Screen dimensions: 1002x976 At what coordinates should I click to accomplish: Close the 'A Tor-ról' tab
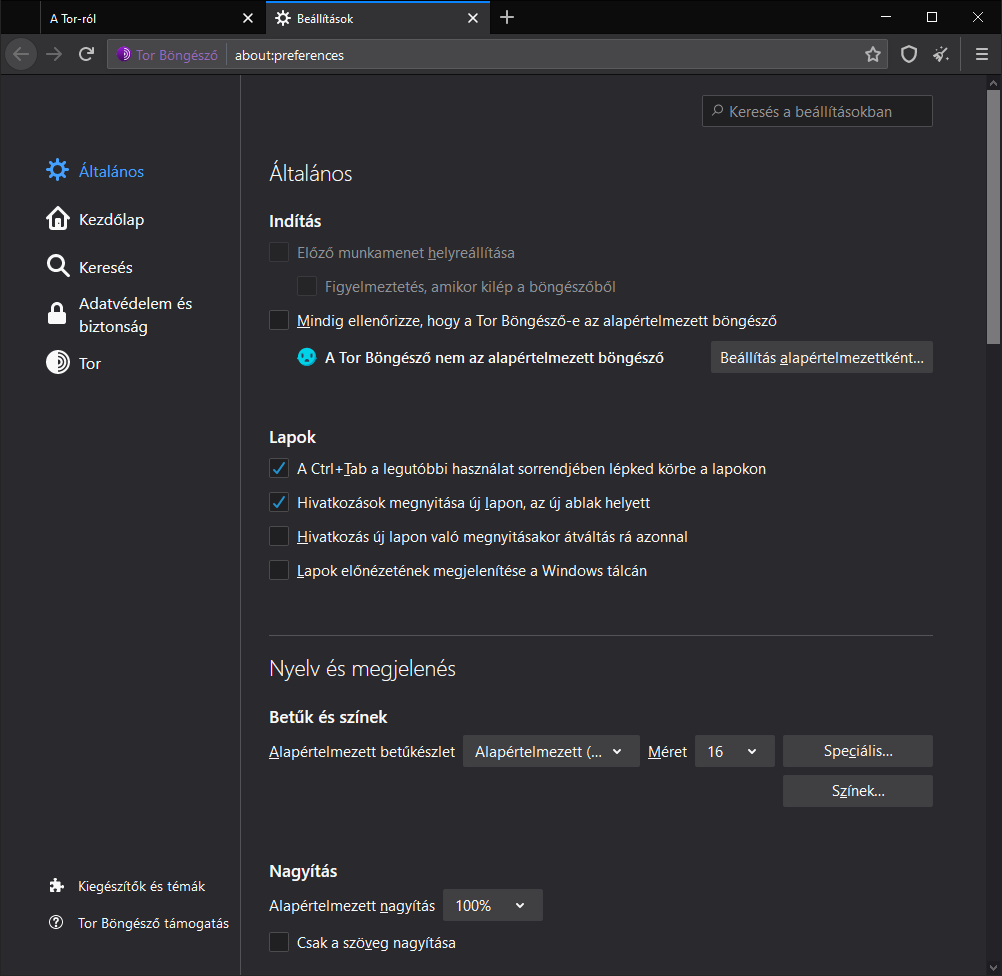point(248,19)
